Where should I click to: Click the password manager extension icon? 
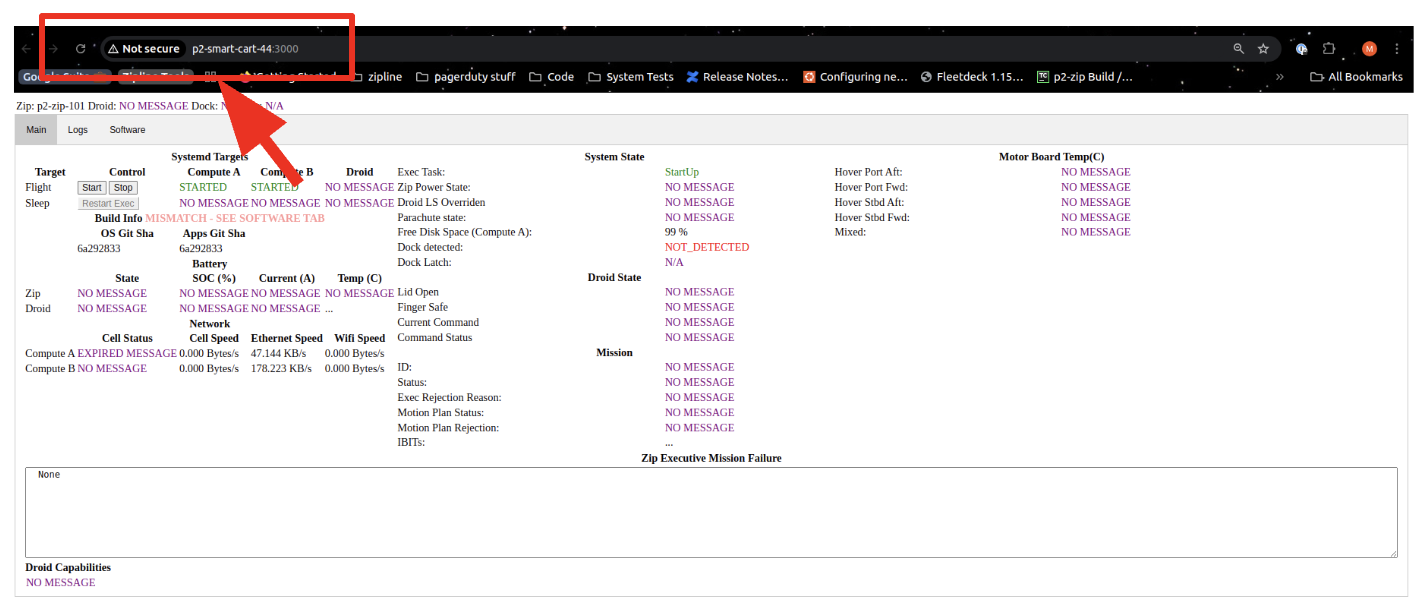point(1302,48)
